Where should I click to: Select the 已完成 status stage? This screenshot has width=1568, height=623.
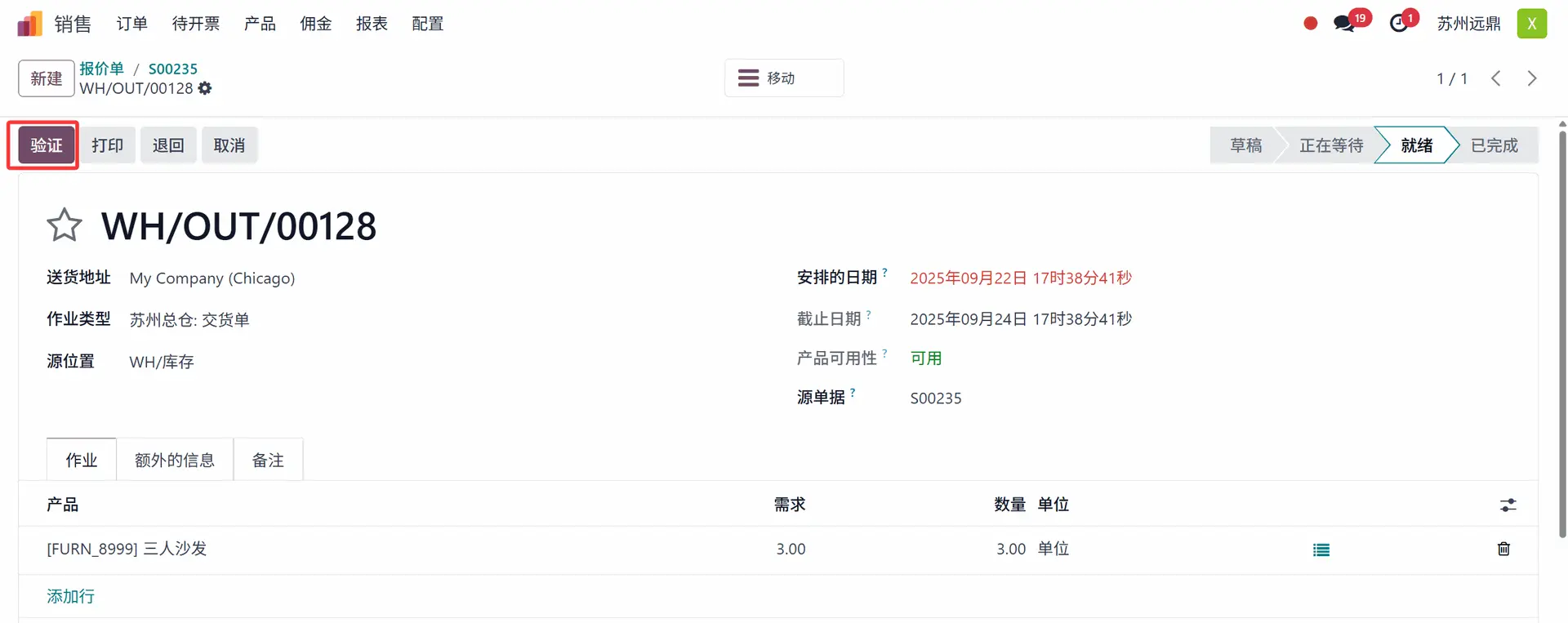coord(1494,145)
